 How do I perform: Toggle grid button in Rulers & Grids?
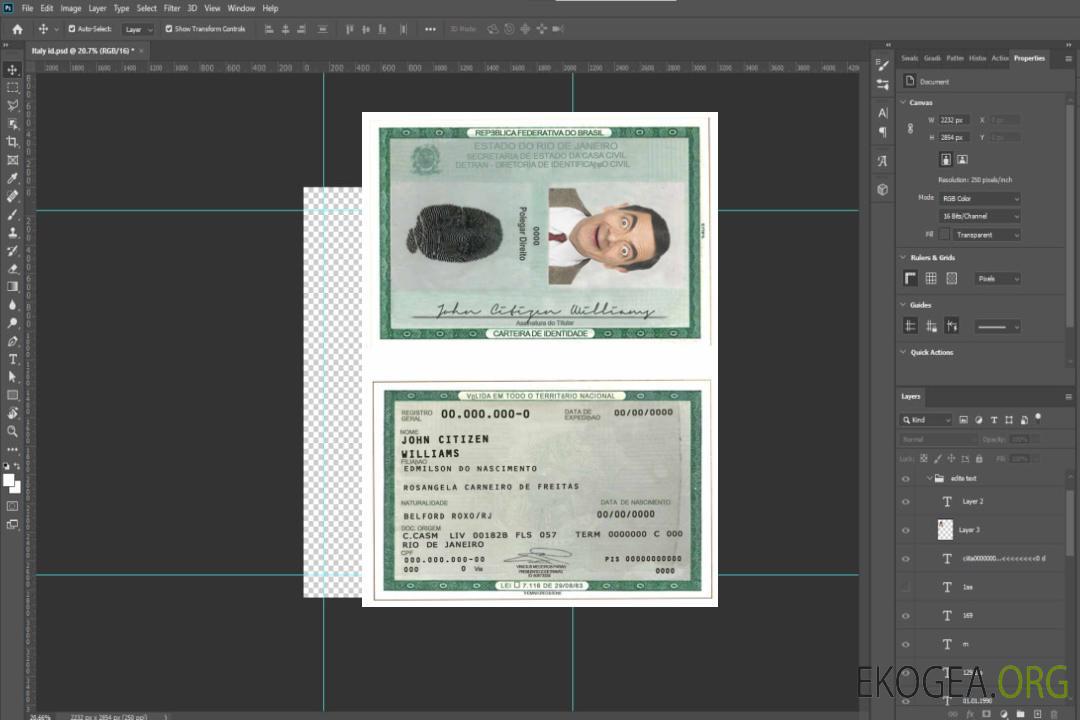pyautogui.click(x=931, y=278)
